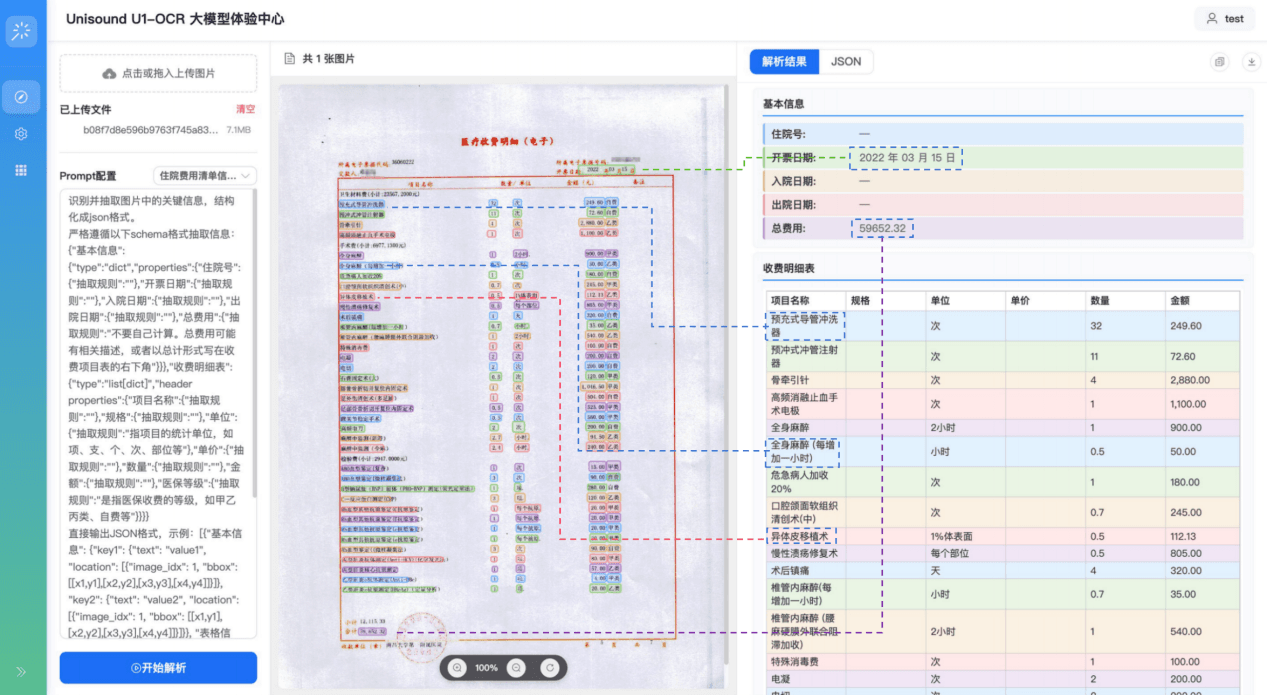Download results via the download icon
Screen dimensions: 1267x695
click(1250, 62)
